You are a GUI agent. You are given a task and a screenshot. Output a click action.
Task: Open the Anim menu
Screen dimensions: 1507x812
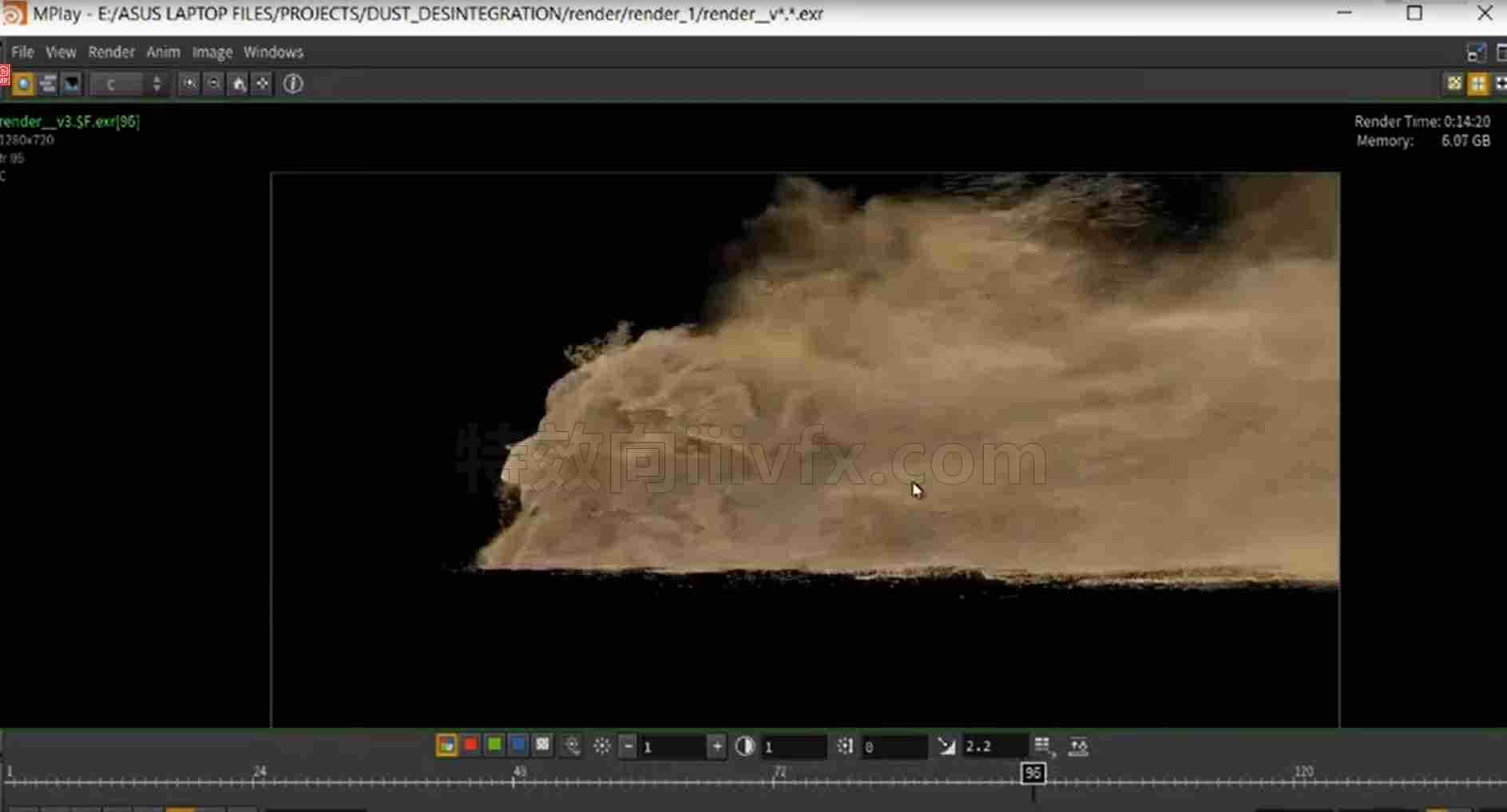click(163, 52)
